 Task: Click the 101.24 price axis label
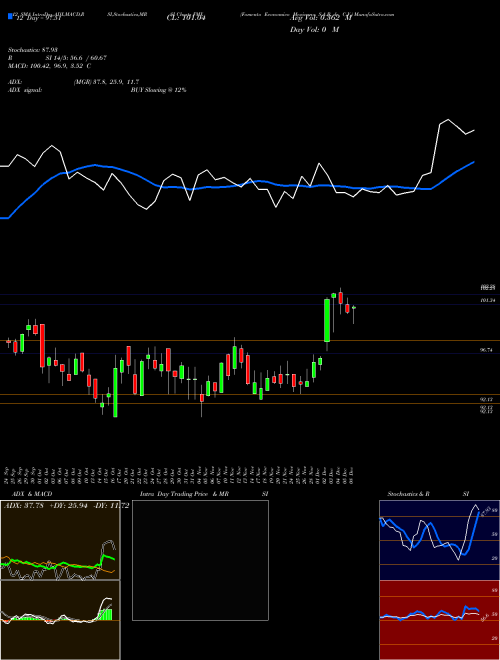point(487,300)
